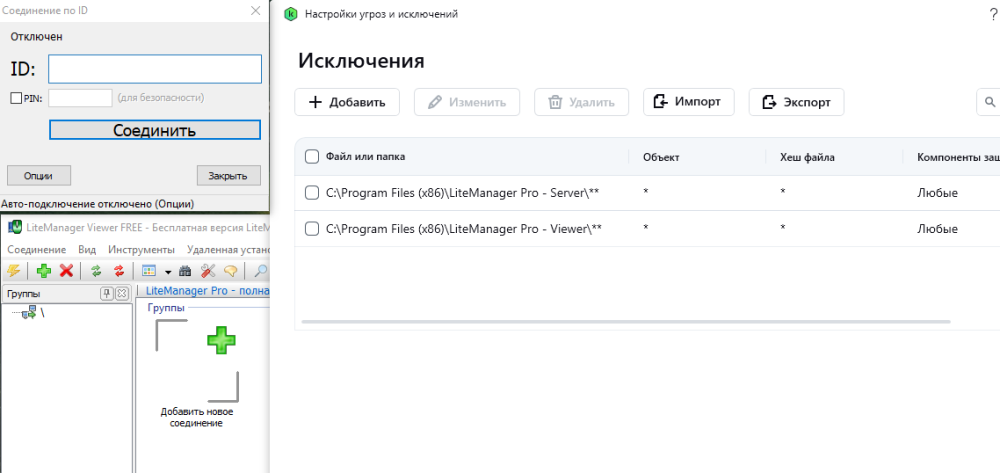The width and height of the screenshot is (1000, 473).
Task: Sort by Объект column header
Action: coord(661,157)
